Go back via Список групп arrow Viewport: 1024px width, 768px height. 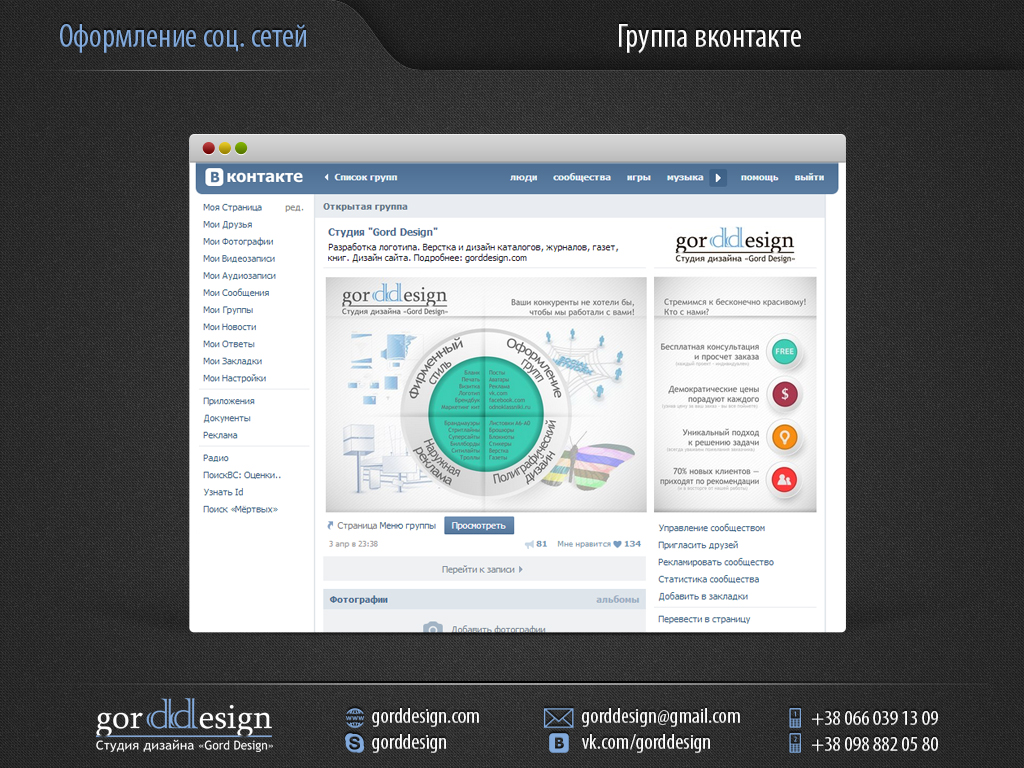click(x=360, y=177)
